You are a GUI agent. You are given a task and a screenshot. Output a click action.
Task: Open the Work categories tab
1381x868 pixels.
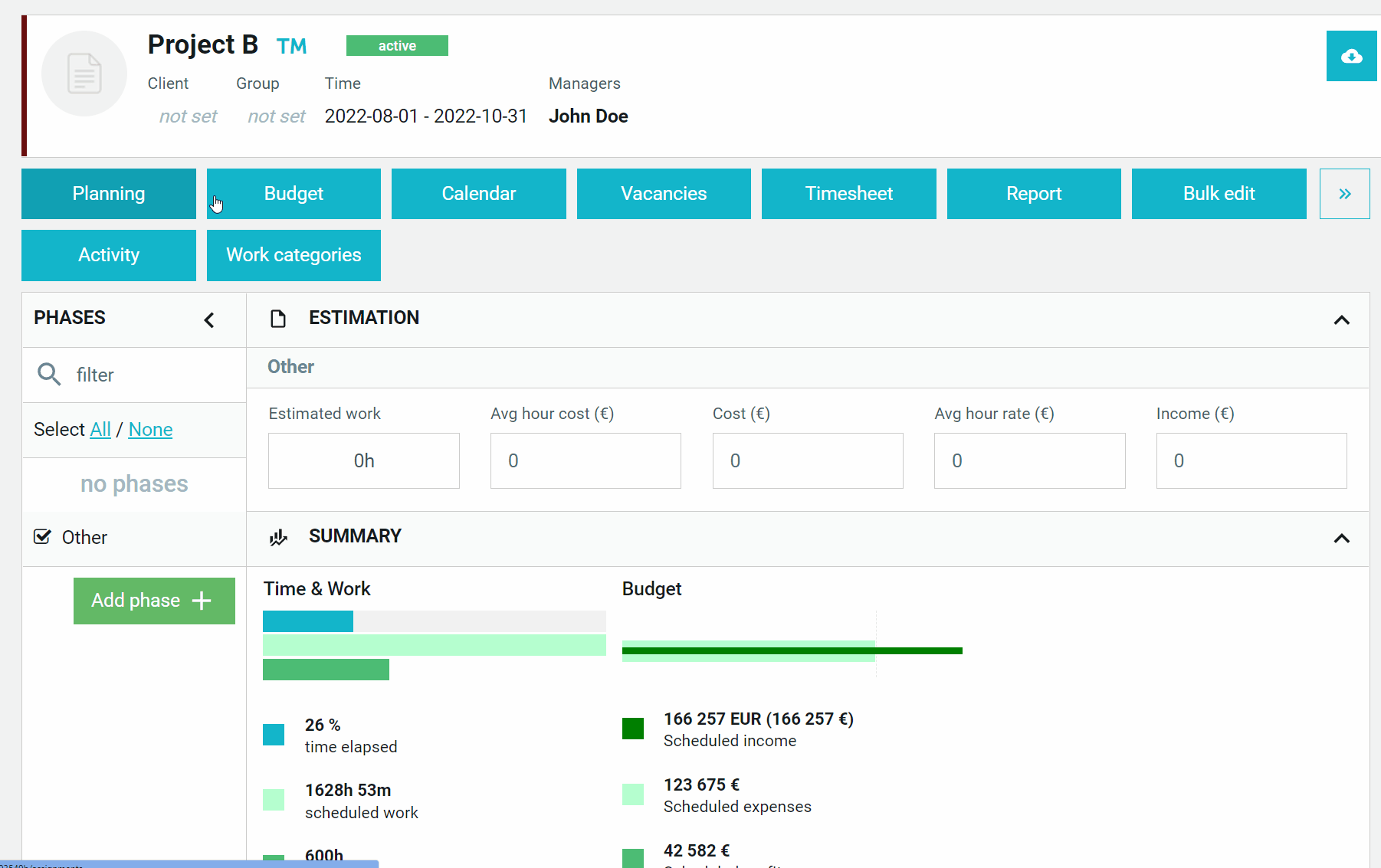tap(294, 255)
